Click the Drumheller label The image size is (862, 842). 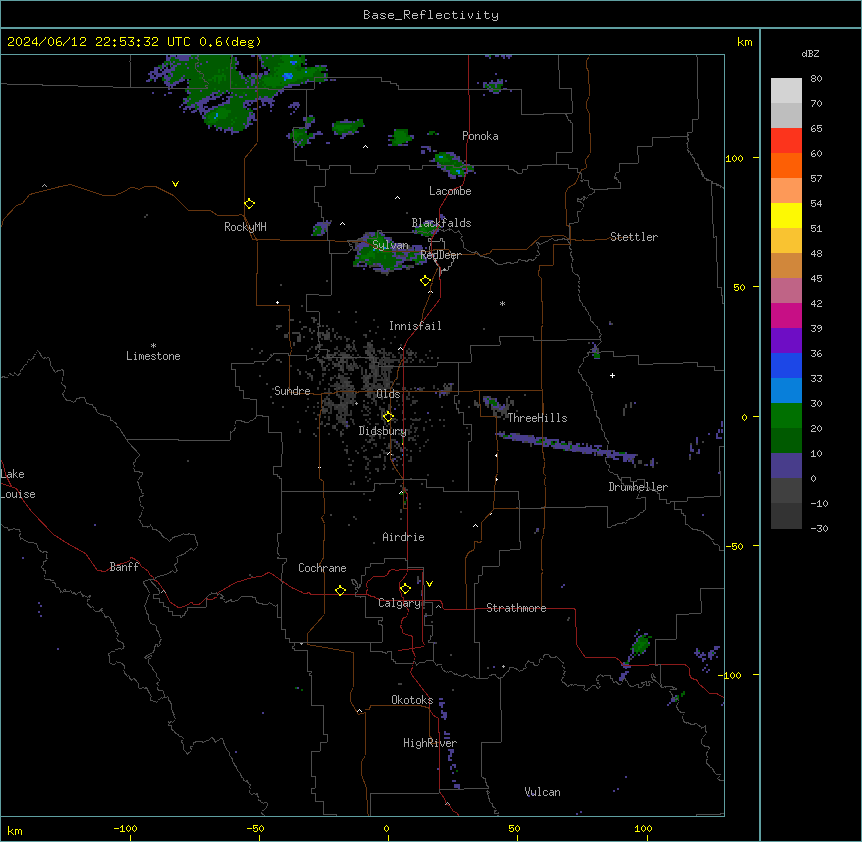click(x=638, y=487)
